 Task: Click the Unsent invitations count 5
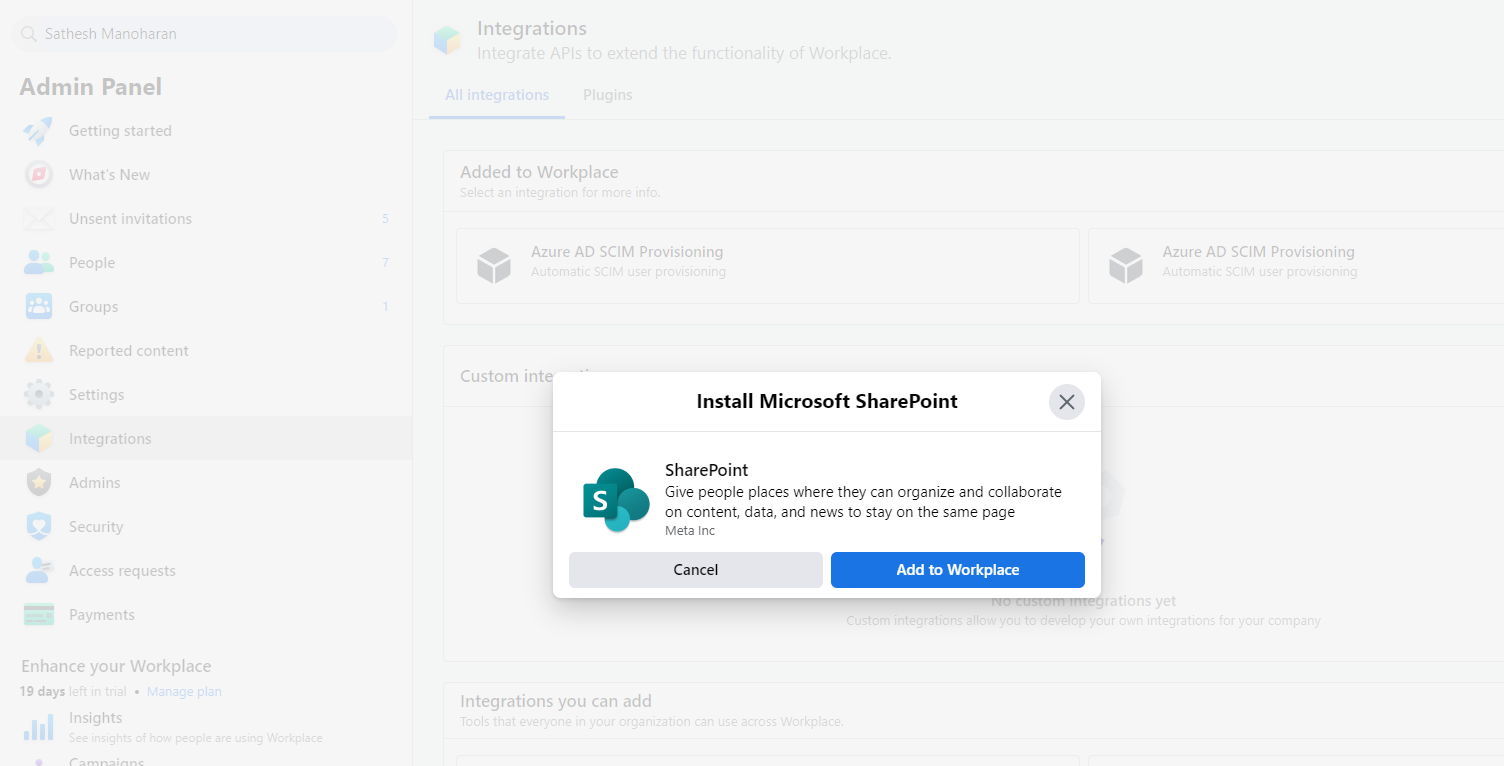pyautogui.click(x=385, y=219)
